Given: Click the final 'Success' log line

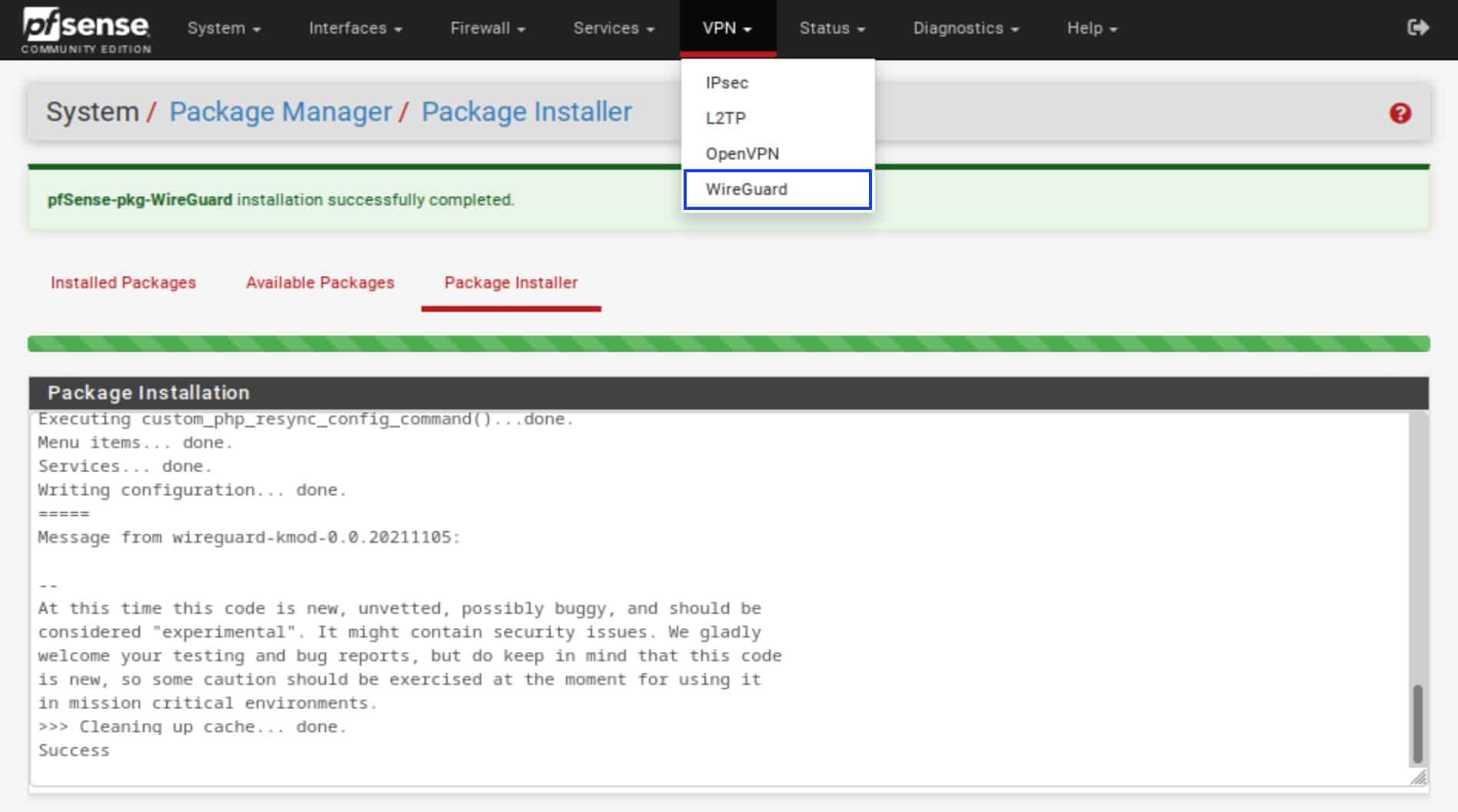Looking at the screenshot, I should (x=74, y=750).
